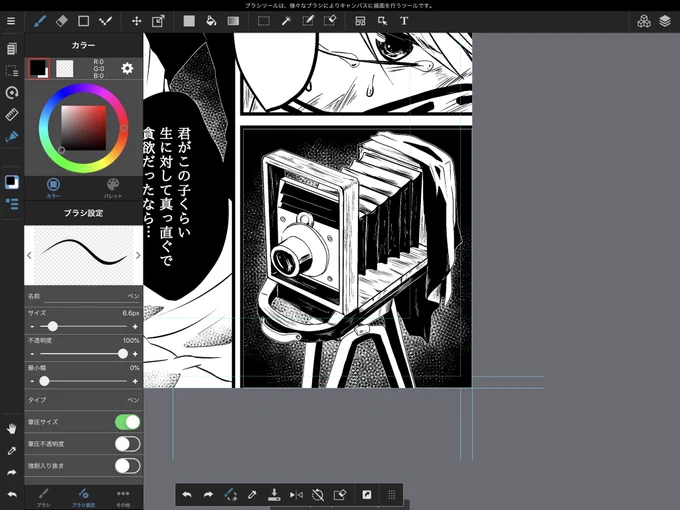Select the Selection Eraser tool
680x510 pixels.
point(330,21)
